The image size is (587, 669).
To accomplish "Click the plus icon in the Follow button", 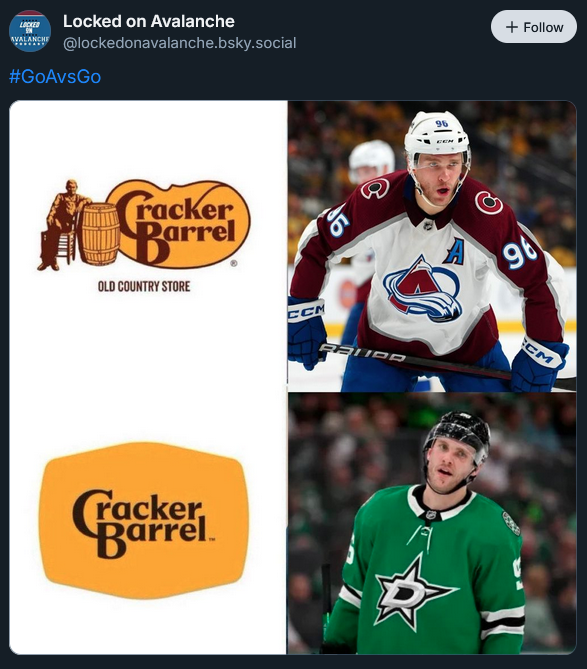I will pos(511,27).
